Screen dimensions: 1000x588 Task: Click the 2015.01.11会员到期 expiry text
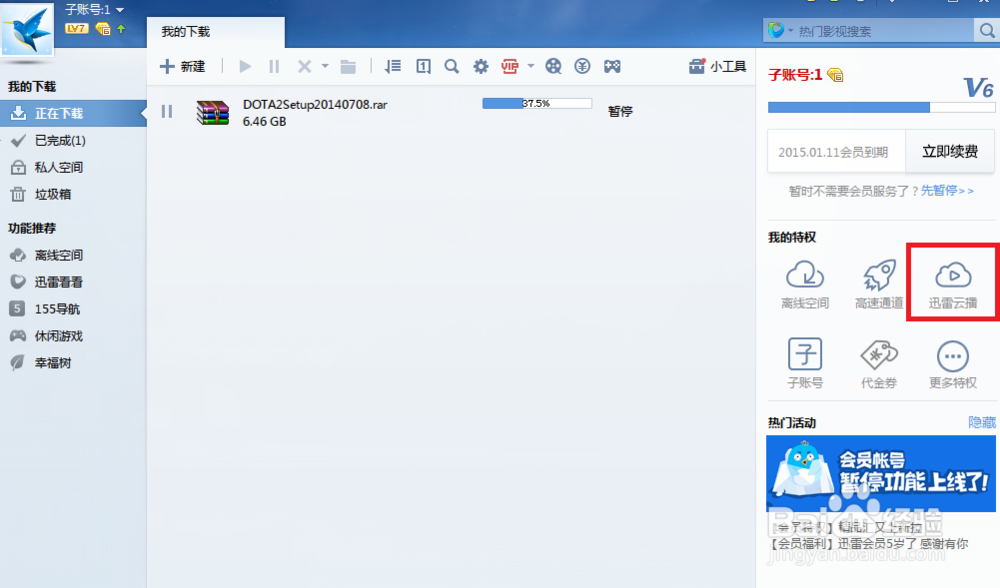pyautogui.click(x=833, y=152)
